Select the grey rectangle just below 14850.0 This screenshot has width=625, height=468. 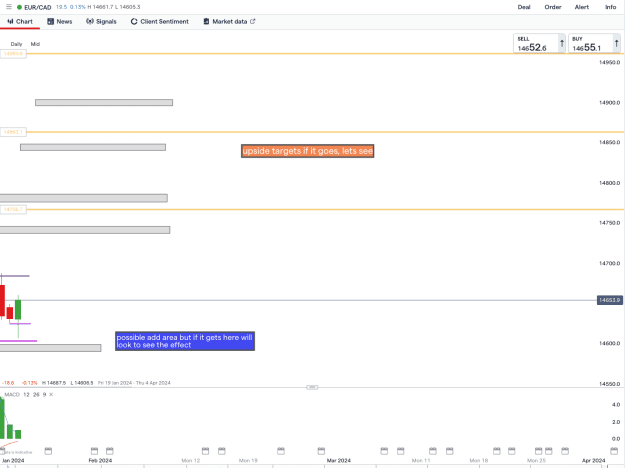[x=93, y=147]
